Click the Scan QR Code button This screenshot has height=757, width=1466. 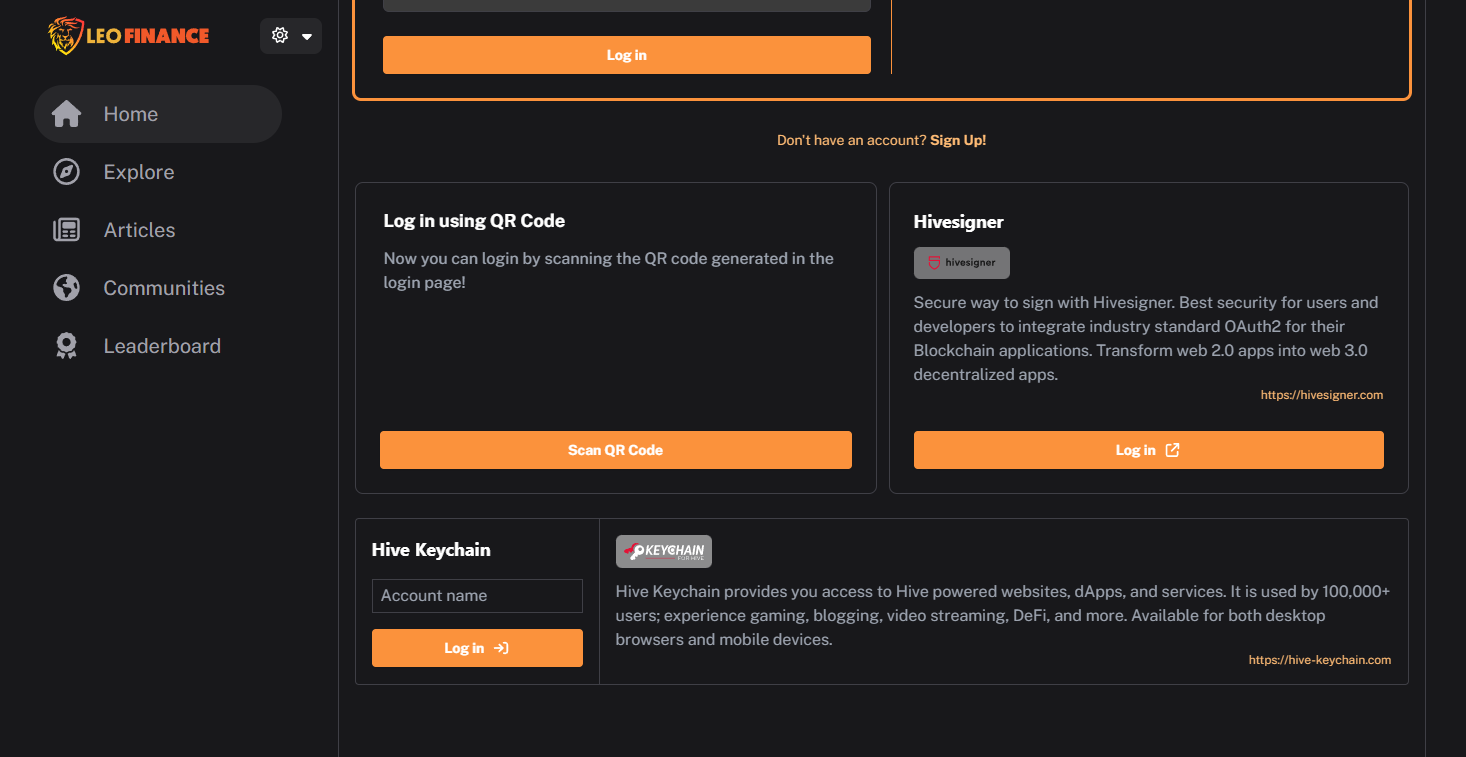(616, 450)
